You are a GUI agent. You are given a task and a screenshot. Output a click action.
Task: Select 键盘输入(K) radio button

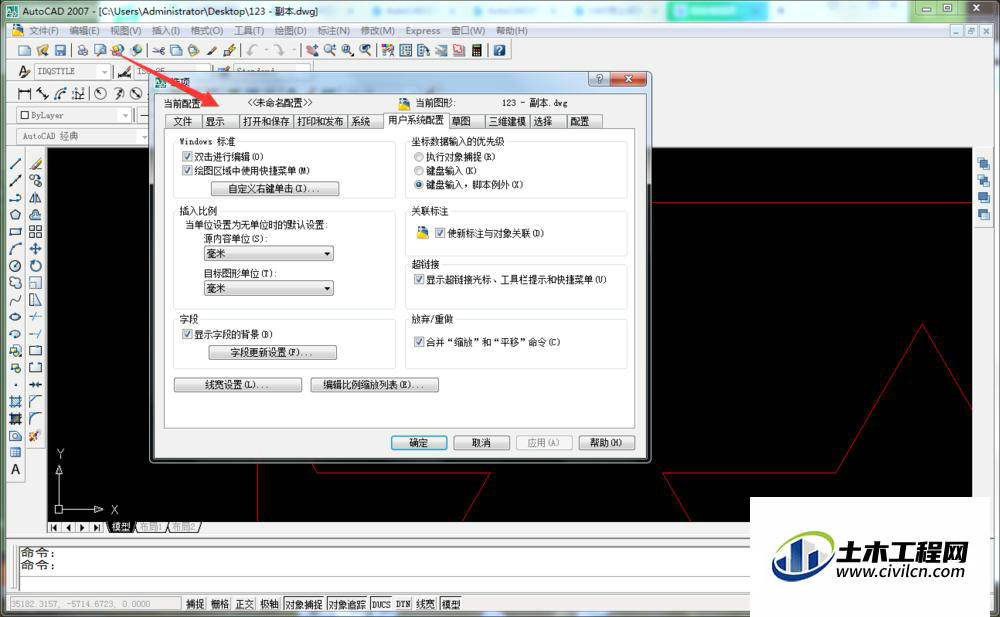click(419, 170)
